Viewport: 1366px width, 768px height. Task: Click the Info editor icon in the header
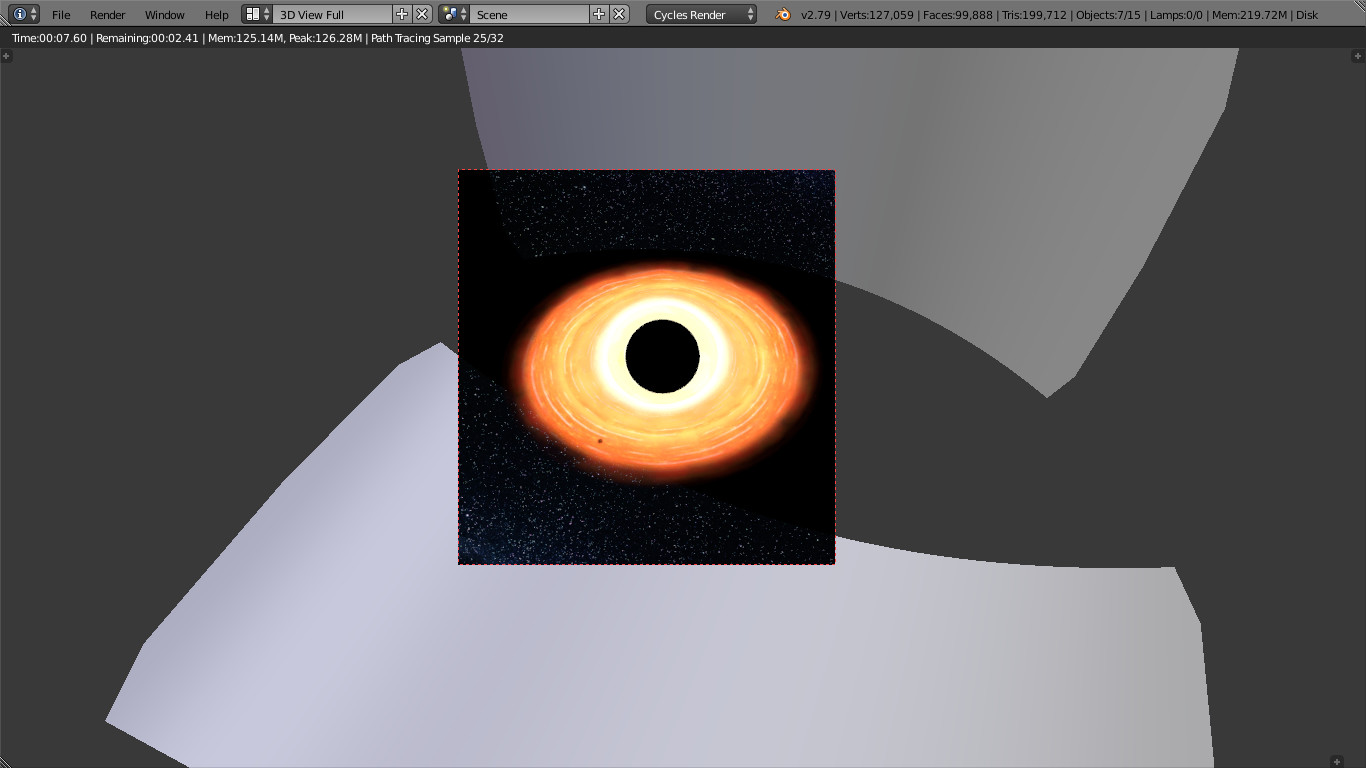(18, 14)
